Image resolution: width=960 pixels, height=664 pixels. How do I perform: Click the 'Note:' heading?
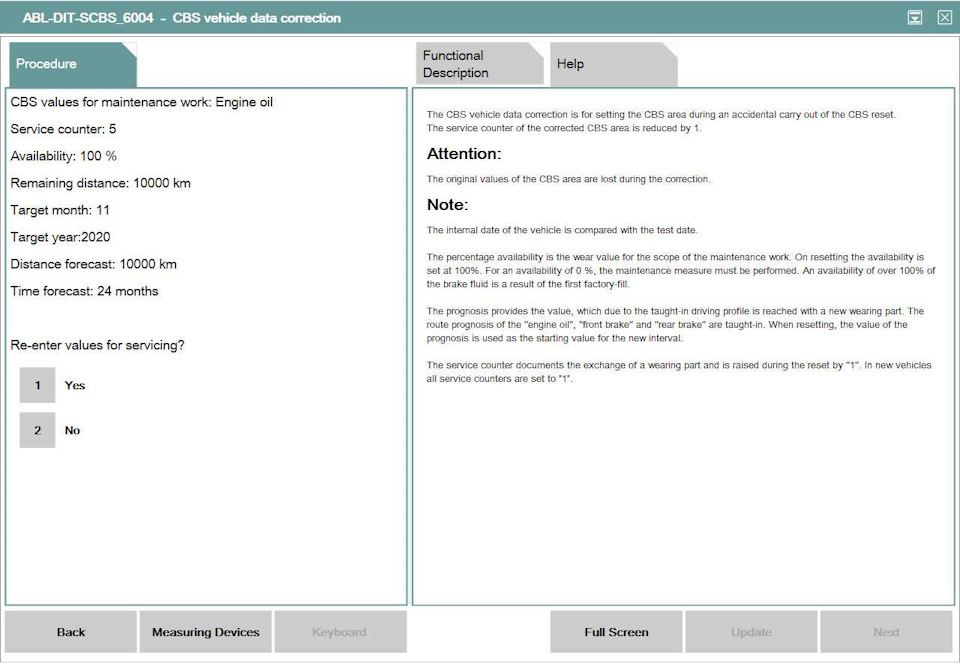[448, 204]
